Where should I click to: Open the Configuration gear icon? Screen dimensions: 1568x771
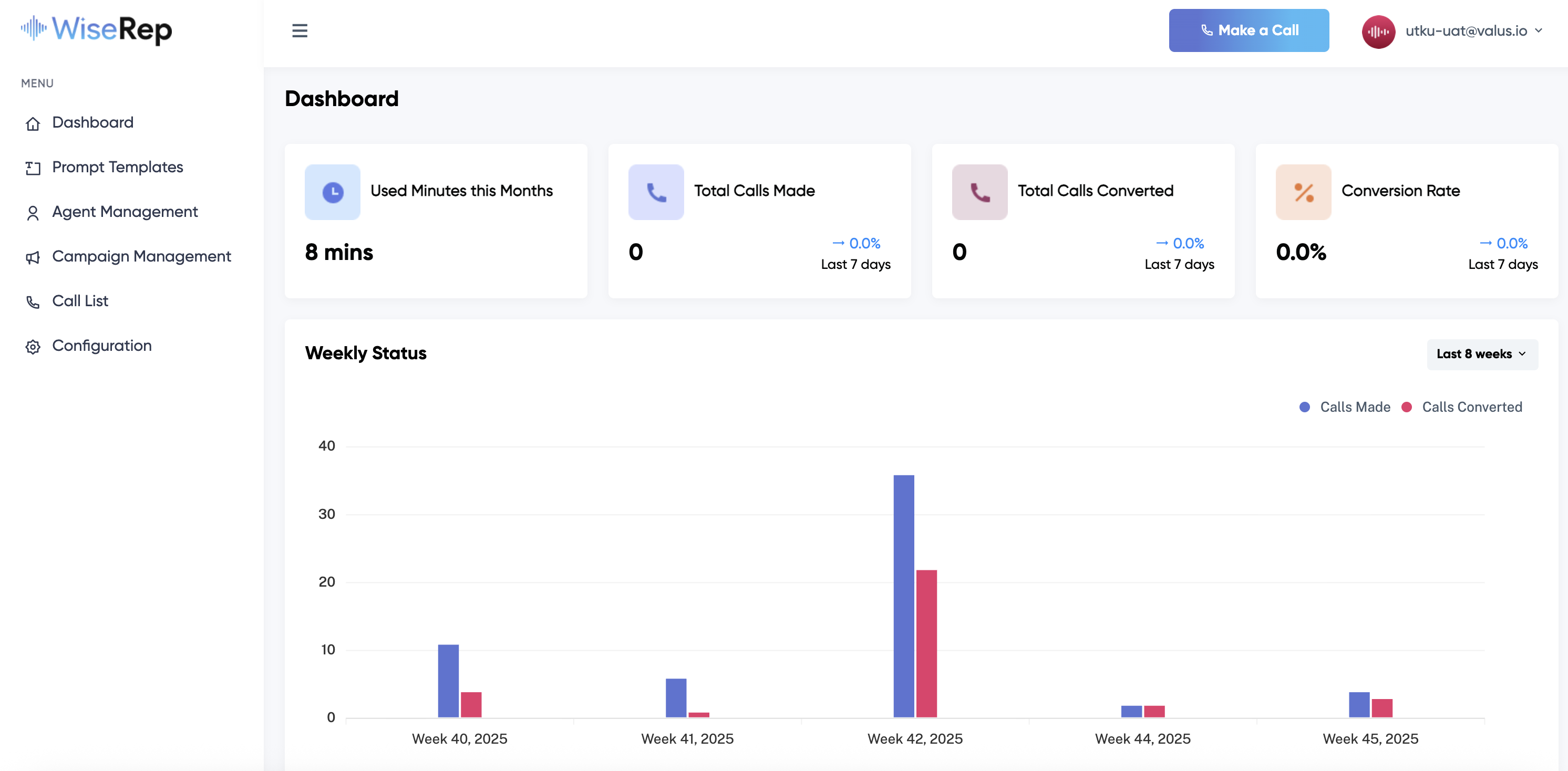click(x=33, y=346)
